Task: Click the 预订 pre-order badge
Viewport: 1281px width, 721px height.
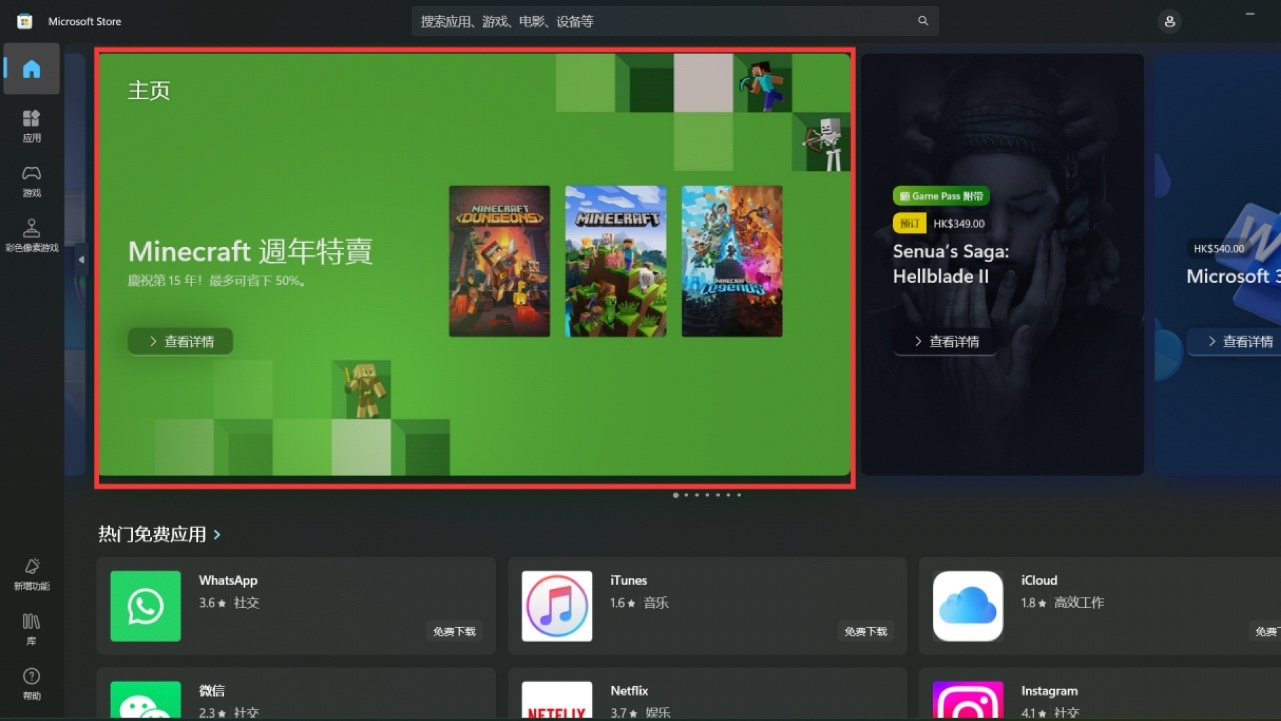Action: pos(910,224)
